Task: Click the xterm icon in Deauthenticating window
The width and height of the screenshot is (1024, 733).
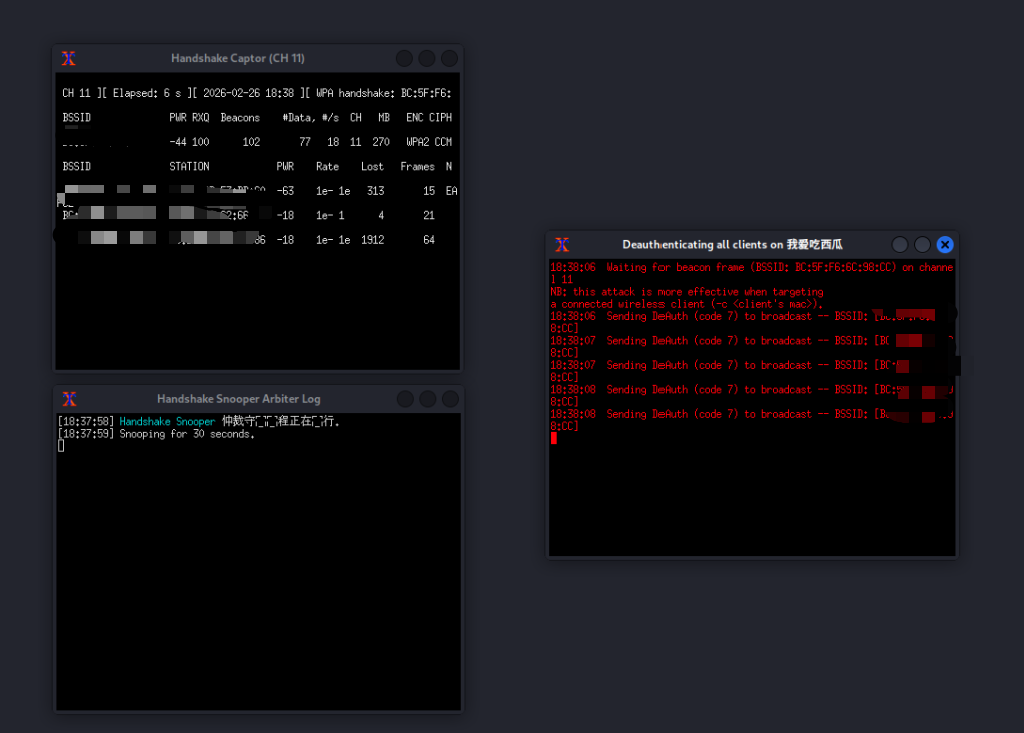Action: [562, 245]
